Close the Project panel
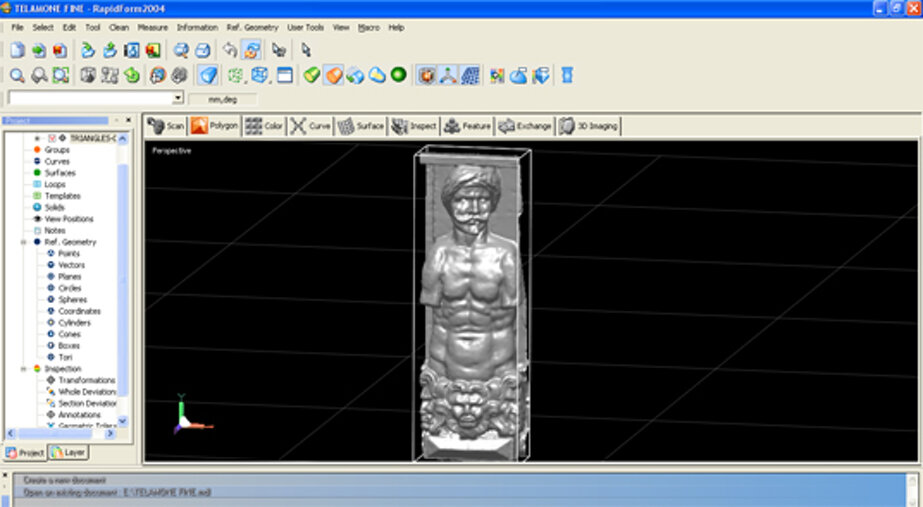Viewport: 923px width, 507px height. [127, 120]
